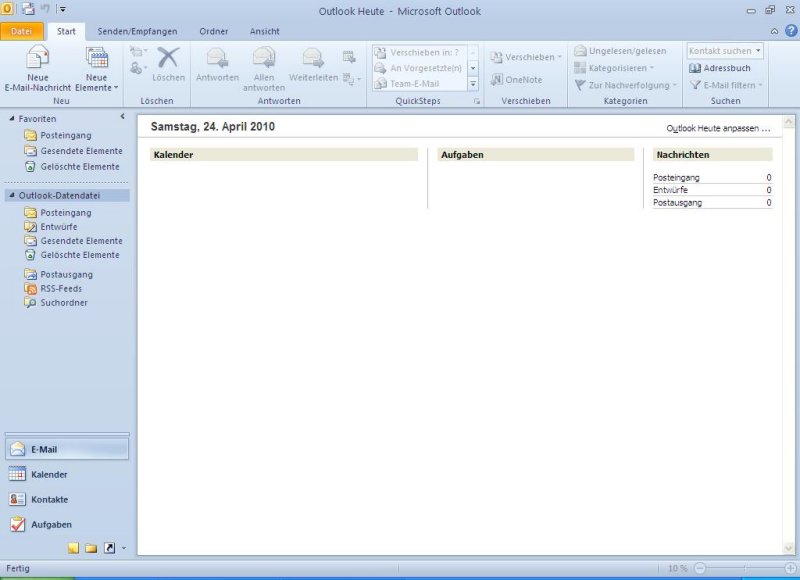Go to Aufgaben in the navigation pane

[x=50, y=524]
